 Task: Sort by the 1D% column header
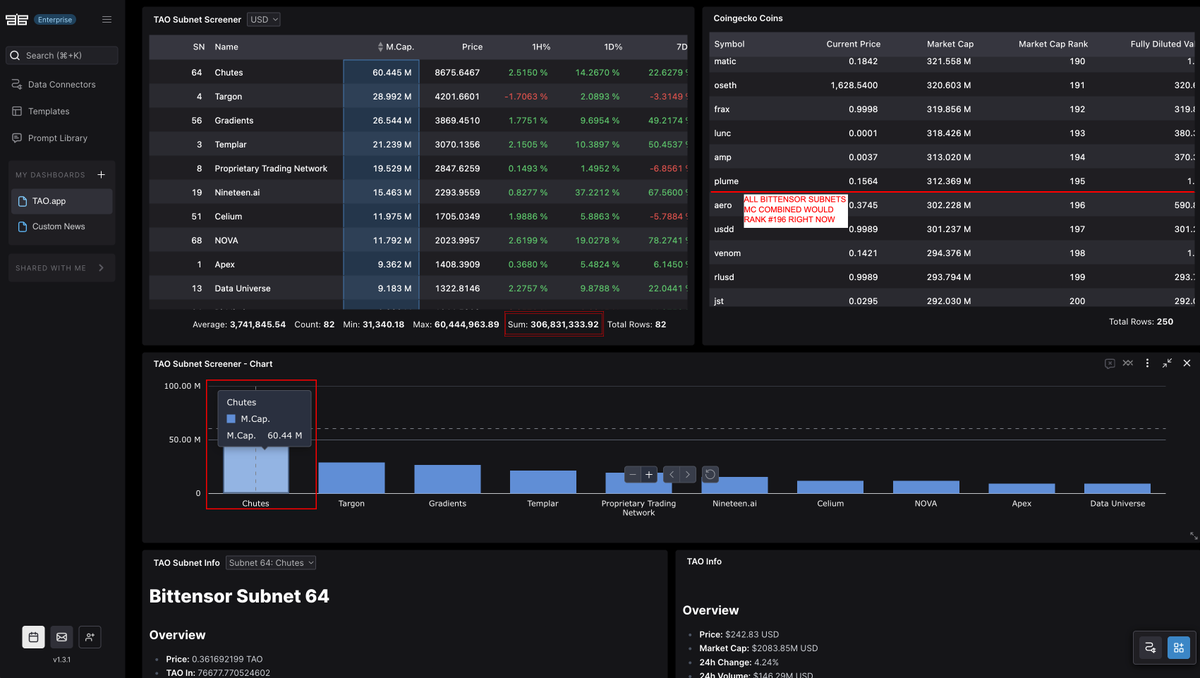pyautogui.click(x=612, y=47)
